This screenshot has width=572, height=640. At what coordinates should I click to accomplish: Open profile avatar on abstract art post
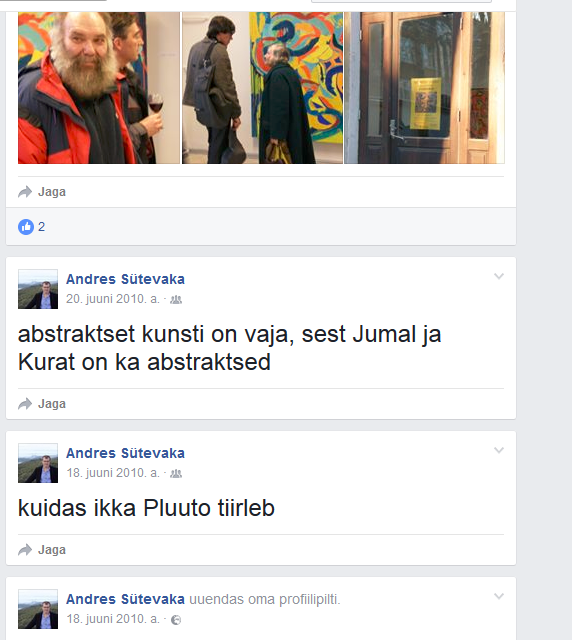point(38,289)
